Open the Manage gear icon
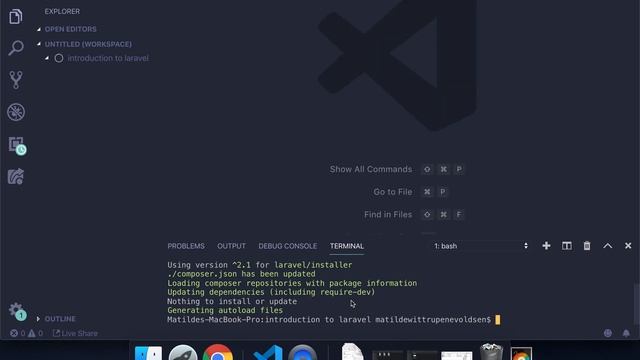Image resolution: width=640 pixels, height=360 pixels. point(16,311)
